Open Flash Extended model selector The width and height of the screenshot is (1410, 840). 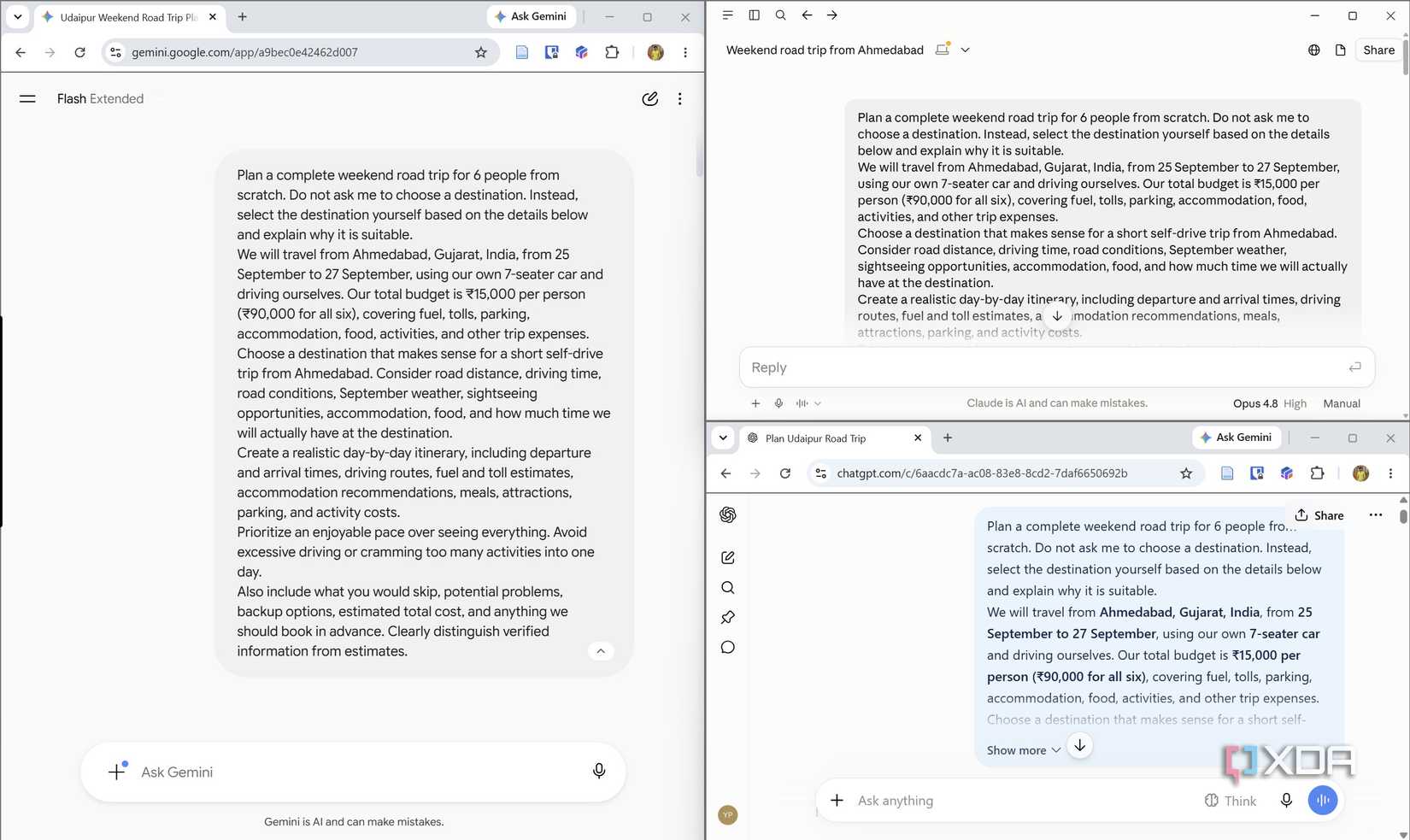[x=100, y=99]
